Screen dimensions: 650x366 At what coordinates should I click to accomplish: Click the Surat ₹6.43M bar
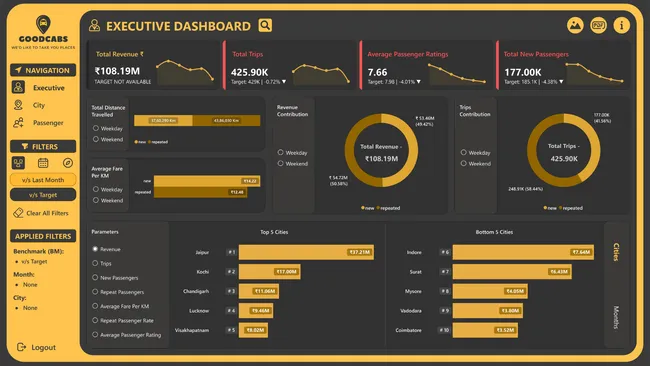point(512,271)
